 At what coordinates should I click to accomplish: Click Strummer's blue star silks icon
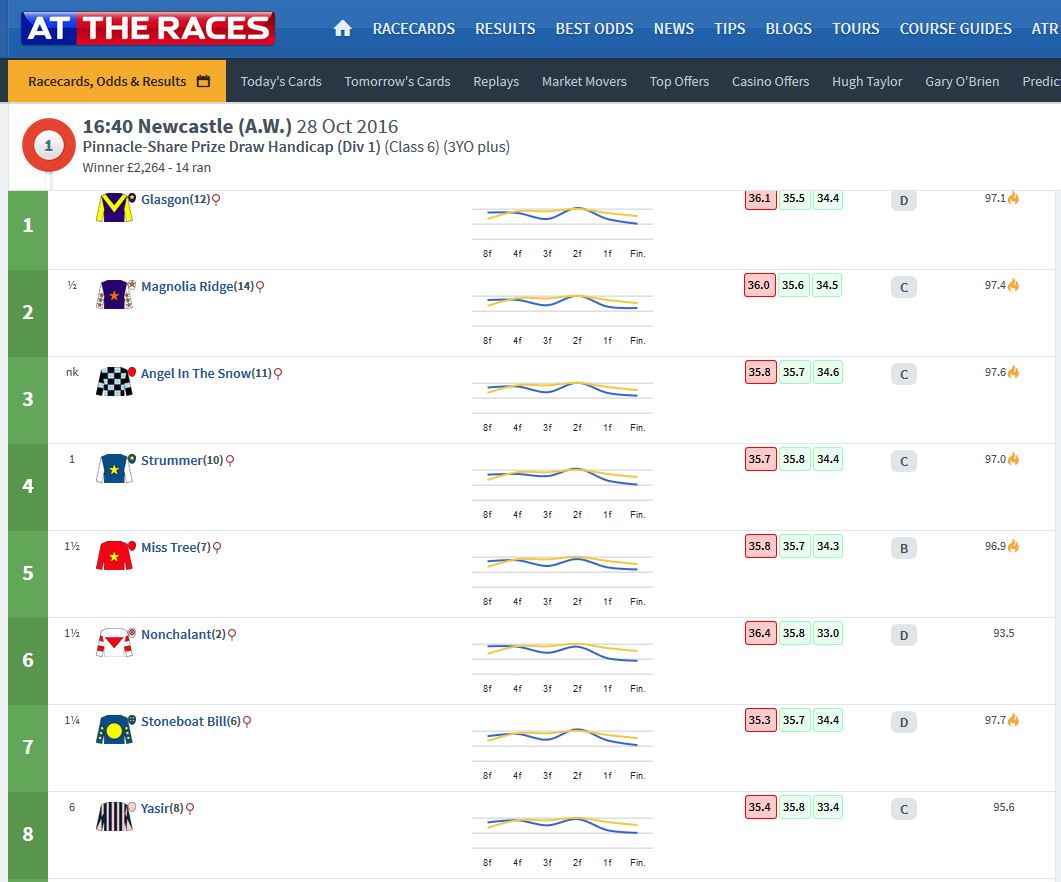114,468
